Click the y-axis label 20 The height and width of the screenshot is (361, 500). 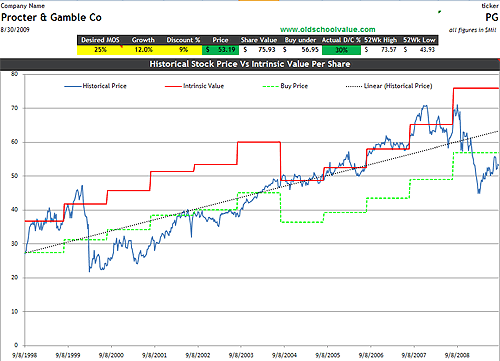pos(15,278)
